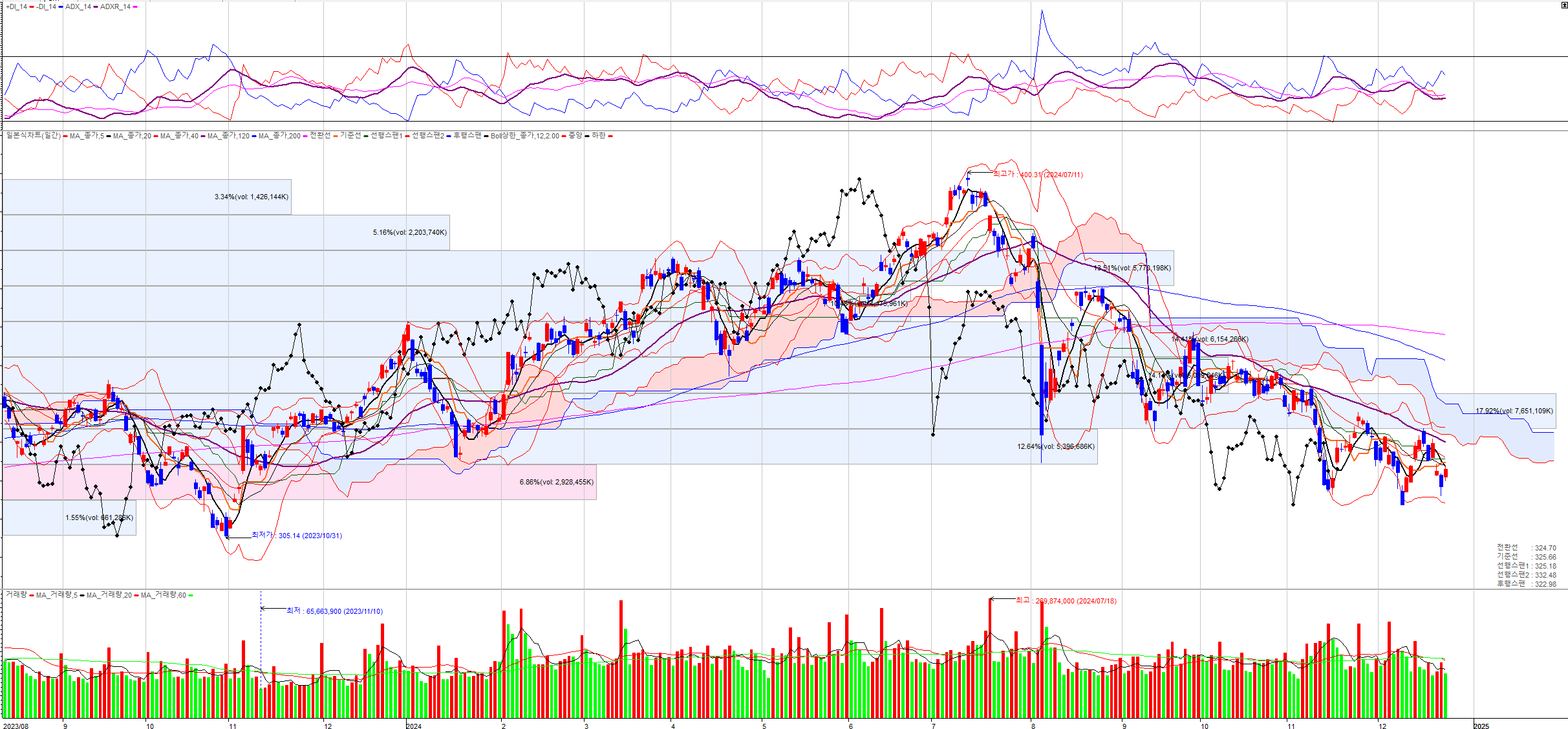1568x729 pixels.
Task: Select the ADXR_14 indicator legend
Action: 115,6
